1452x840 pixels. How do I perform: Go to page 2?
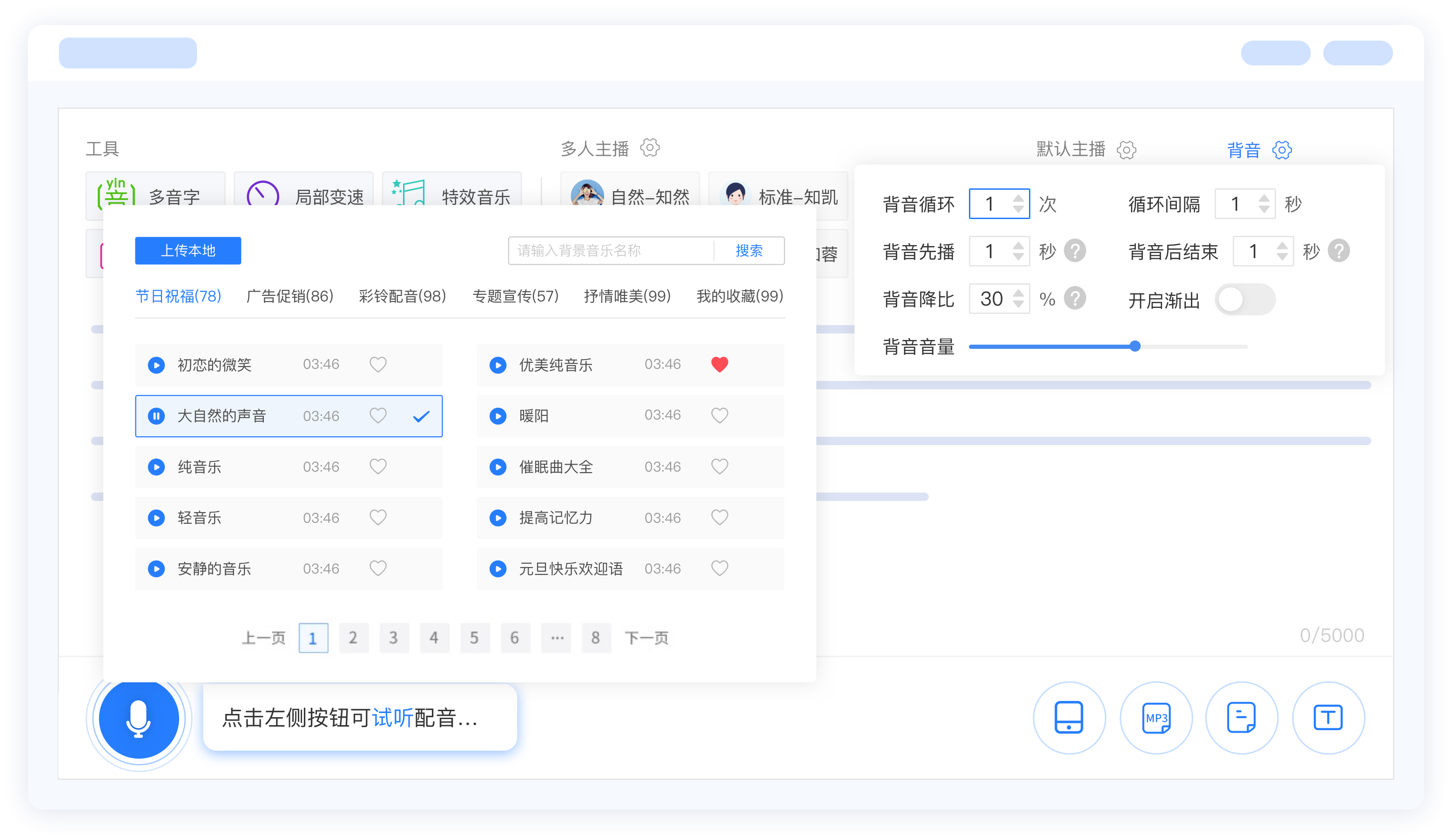(353, 638)
